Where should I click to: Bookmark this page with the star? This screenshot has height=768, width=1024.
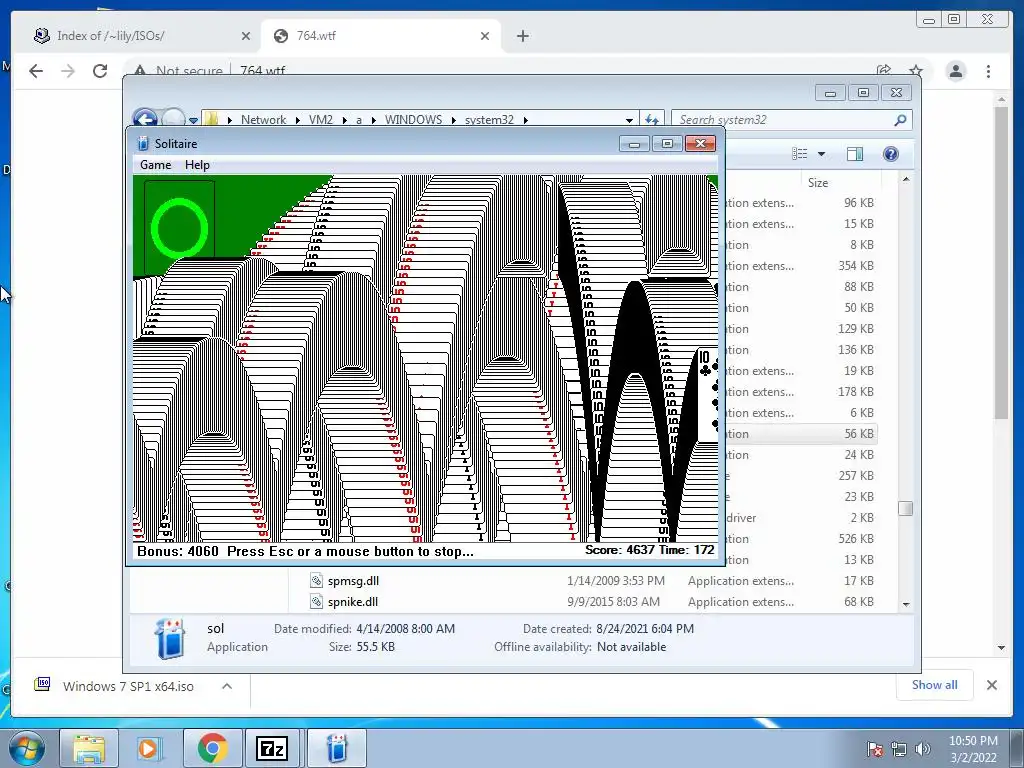[x=916, y=71]
